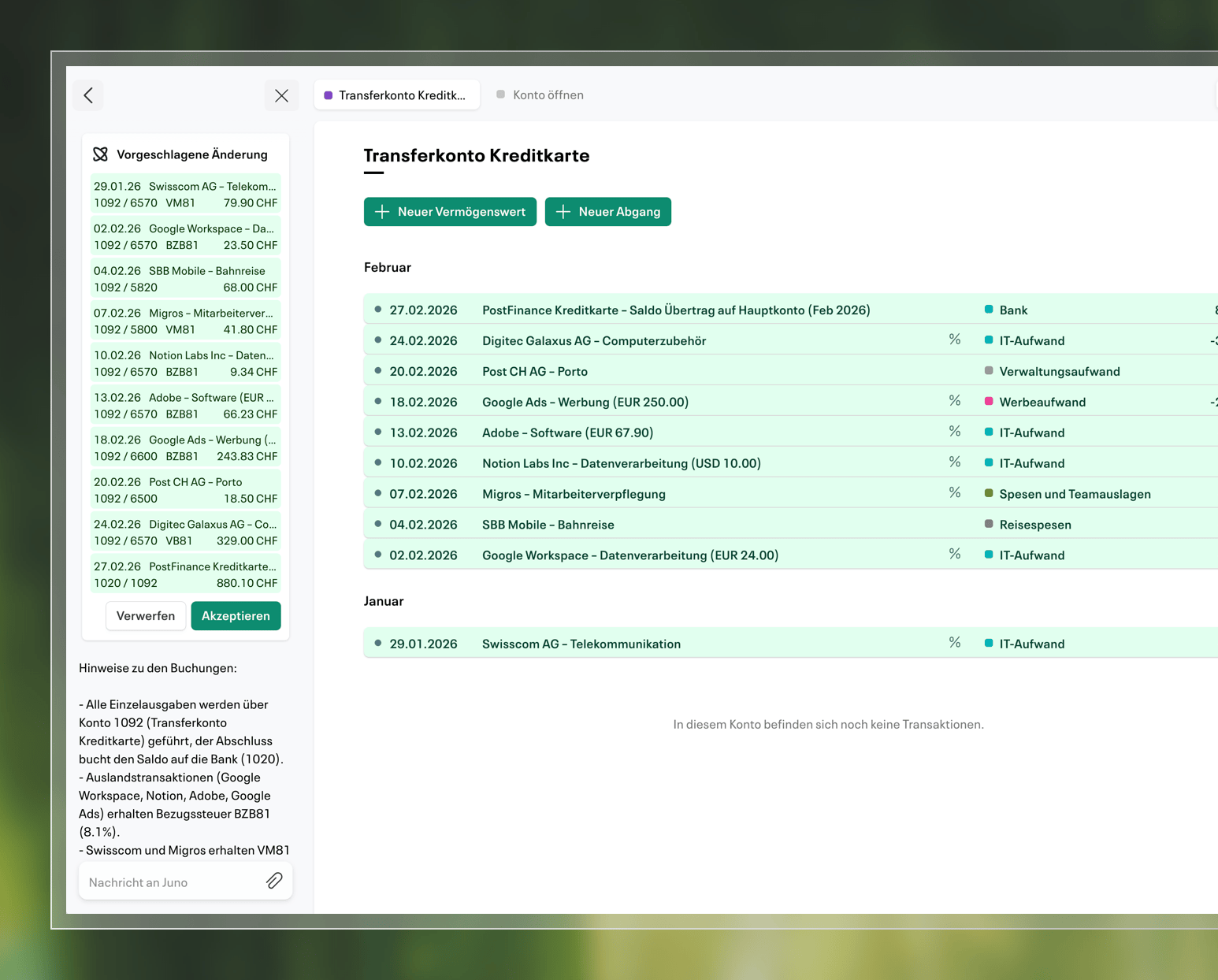Click grey Verwaltungsaufwand color square
The width and height of the screenshot is (1218, 980).
(989, 371)
